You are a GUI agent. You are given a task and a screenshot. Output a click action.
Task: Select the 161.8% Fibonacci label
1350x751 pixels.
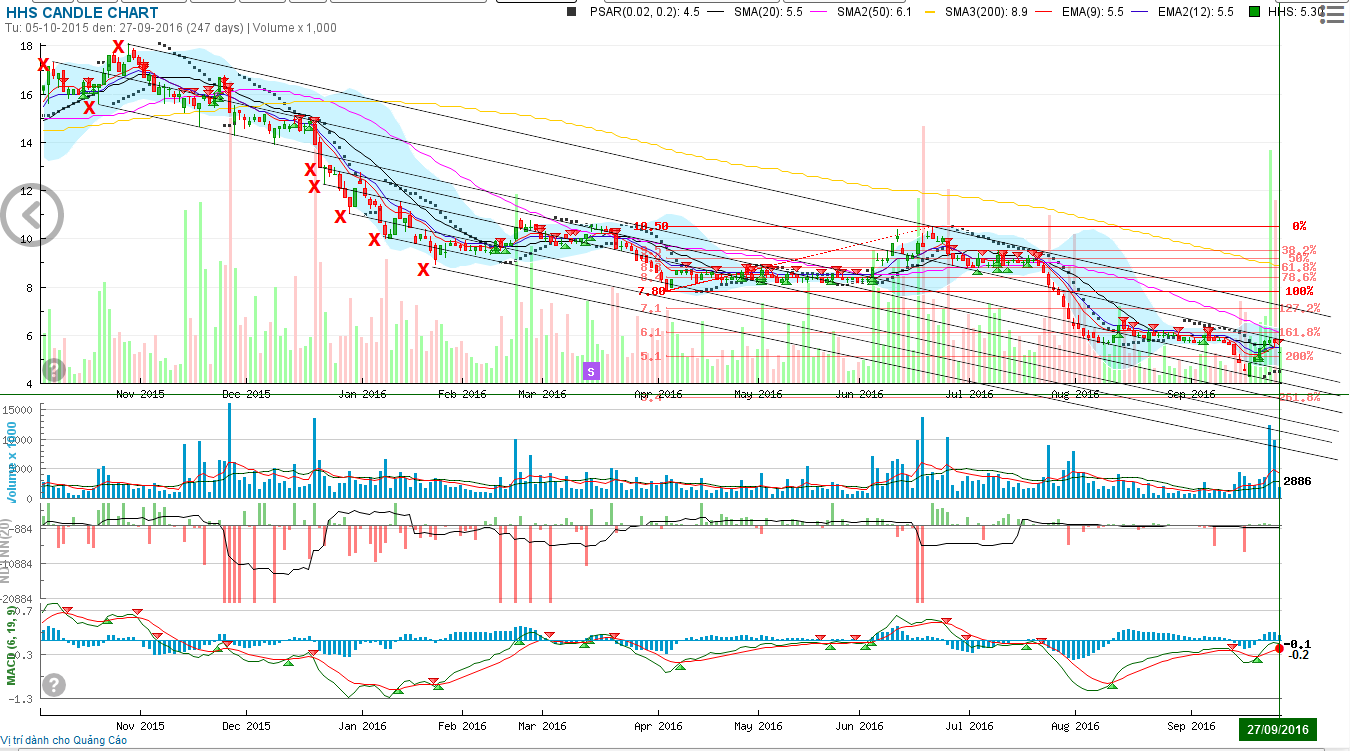pyautogui.click(x=1301, y=332)
